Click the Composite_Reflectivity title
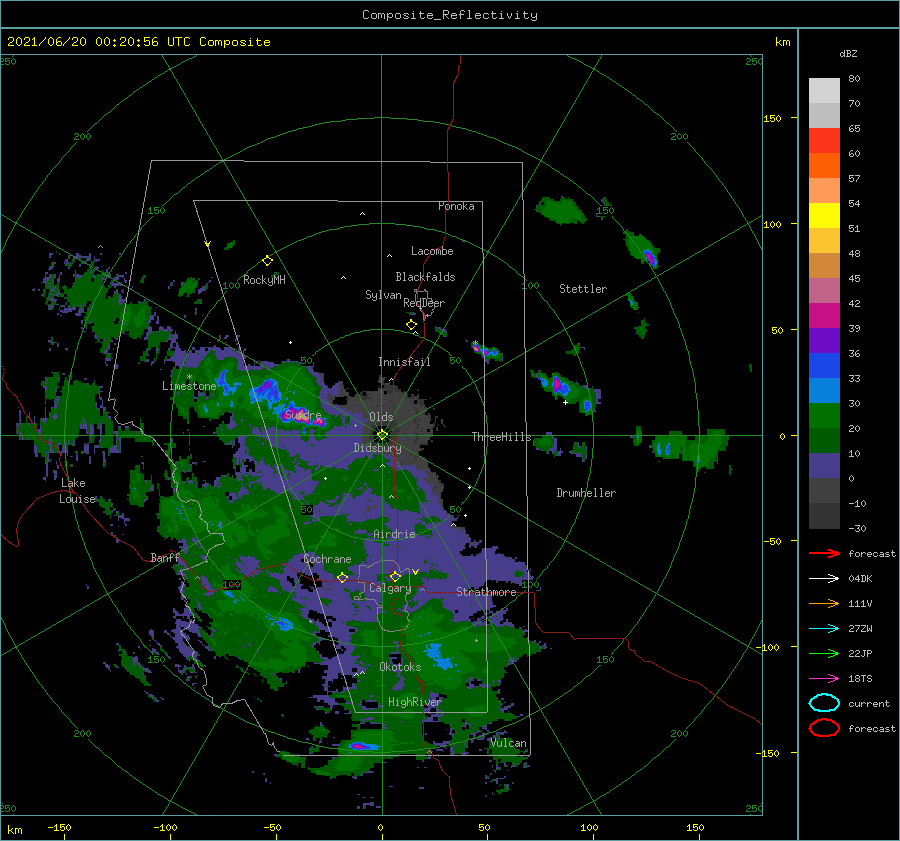 450,15
